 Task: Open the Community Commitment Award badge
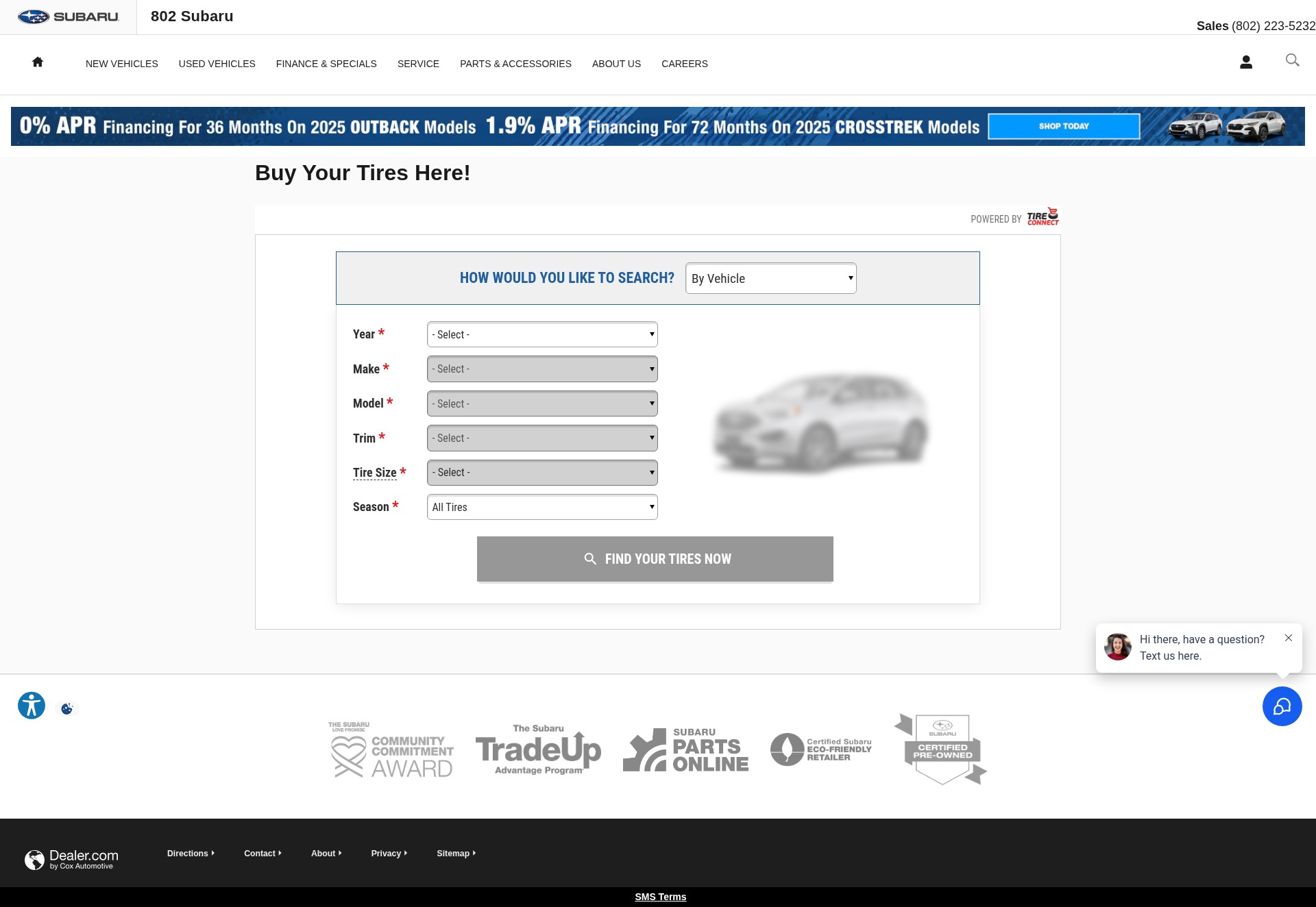391,749
